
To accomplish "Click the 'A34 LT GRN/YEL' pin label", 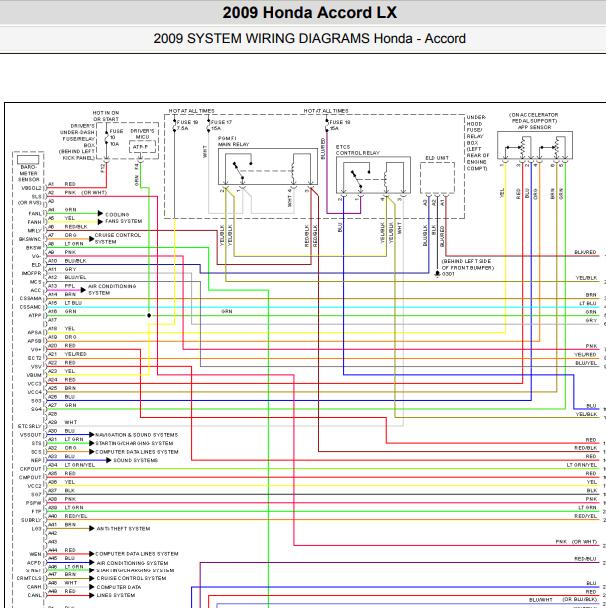I will click(71, 465).
